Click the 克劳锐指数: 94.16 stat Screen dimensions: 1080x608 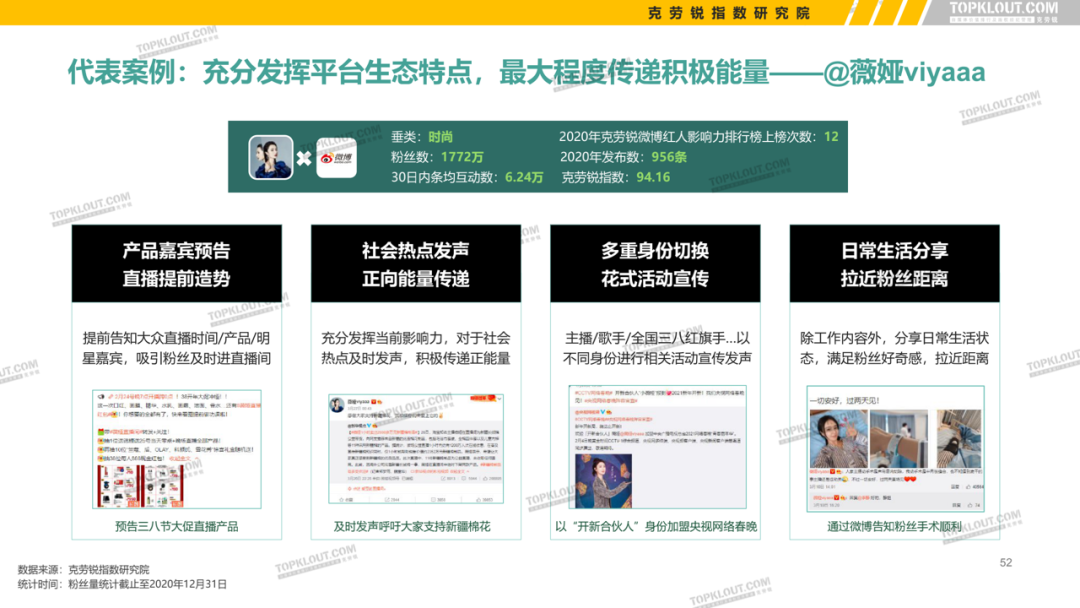pyautogui.click(x=615, y=177)
